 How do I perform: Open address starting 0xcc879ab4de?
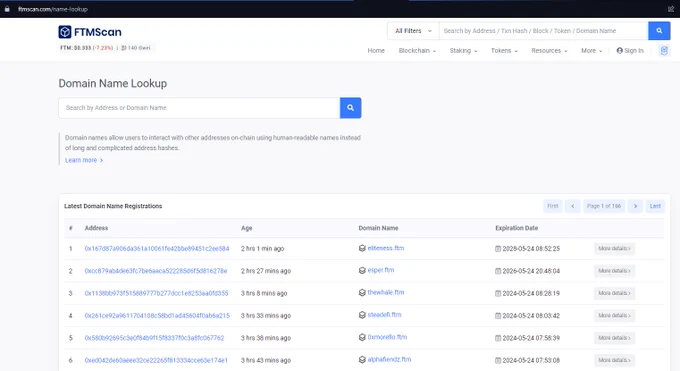156,271
